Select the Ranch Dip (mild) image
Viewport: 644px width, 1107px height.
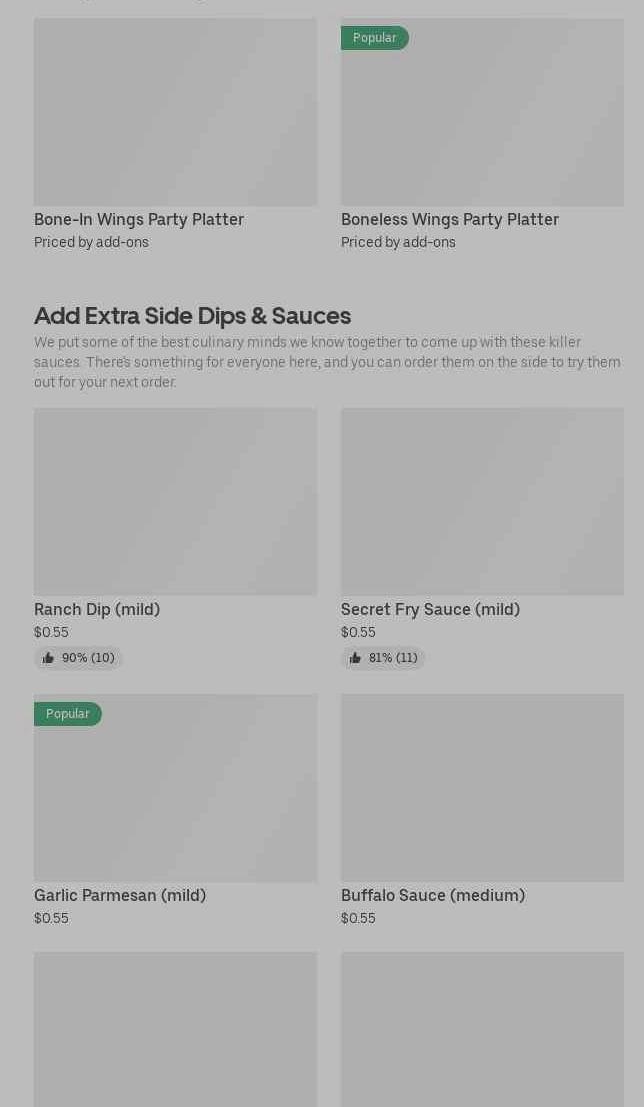(x=175, y=501)
